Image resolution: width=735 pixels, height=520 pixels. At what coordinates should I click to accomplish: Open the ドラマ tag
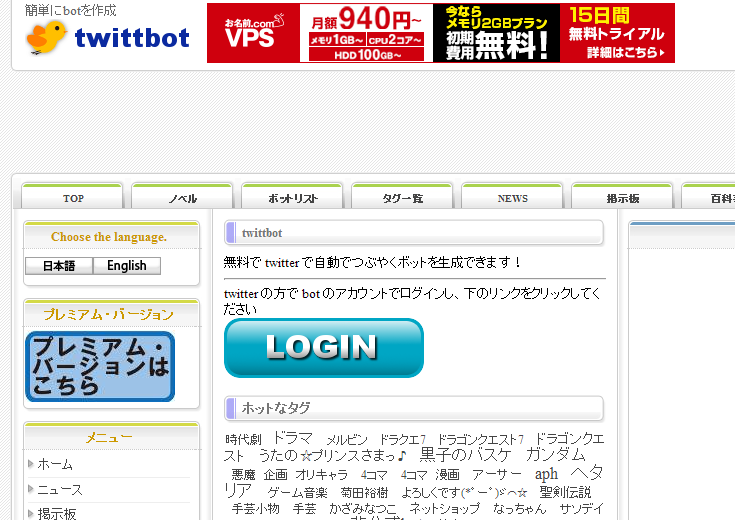coord(292,438)
